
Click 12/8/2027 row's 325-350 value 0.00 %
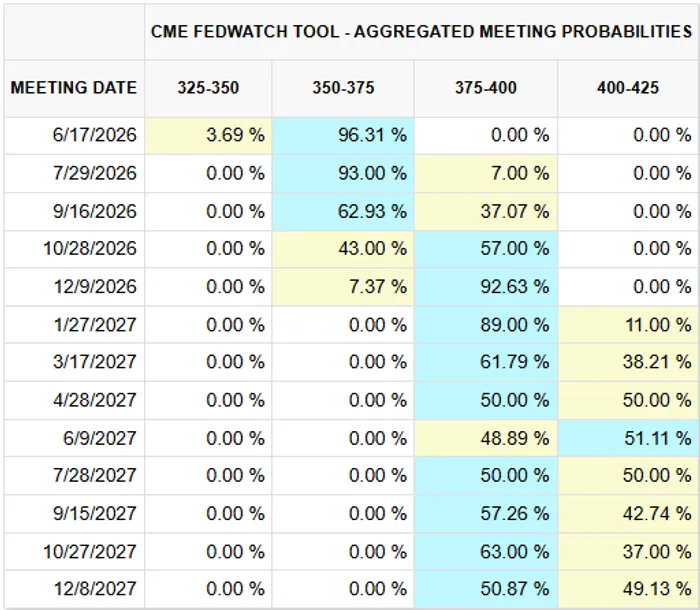pos(208,589)
